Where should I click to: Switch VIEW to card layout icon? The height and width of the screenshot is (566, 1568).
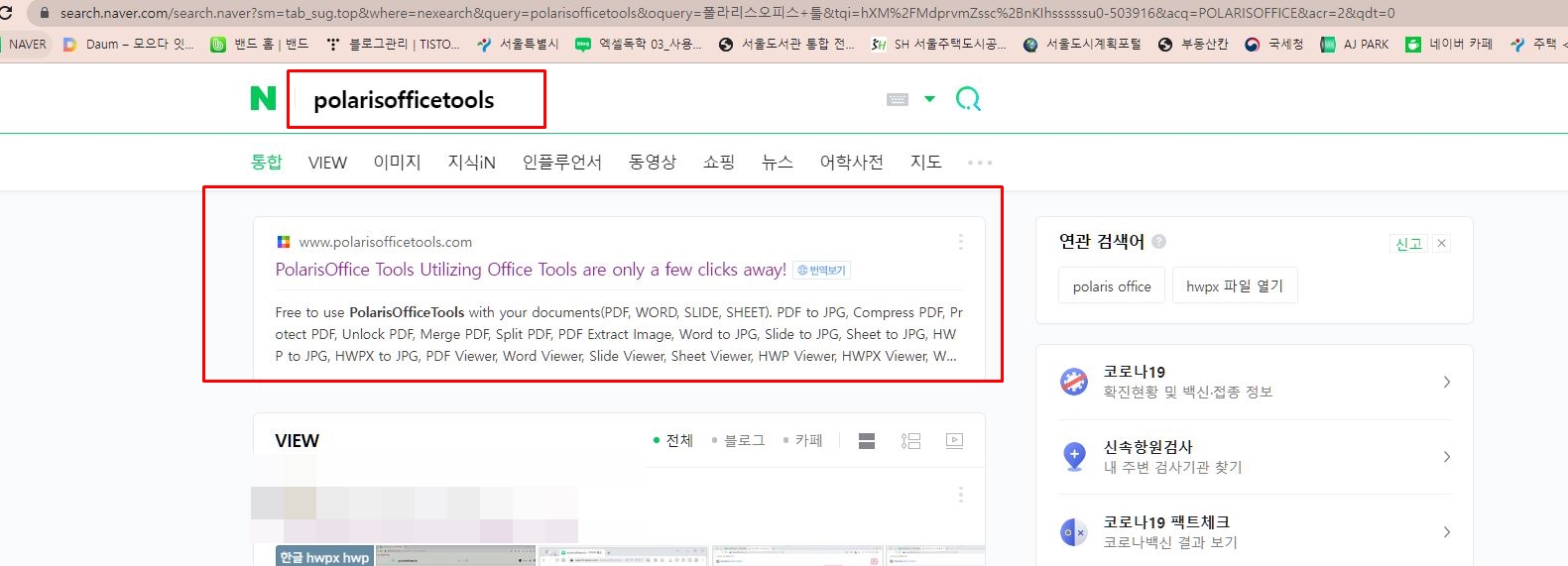pyautogui.click(x=867, y=441)
